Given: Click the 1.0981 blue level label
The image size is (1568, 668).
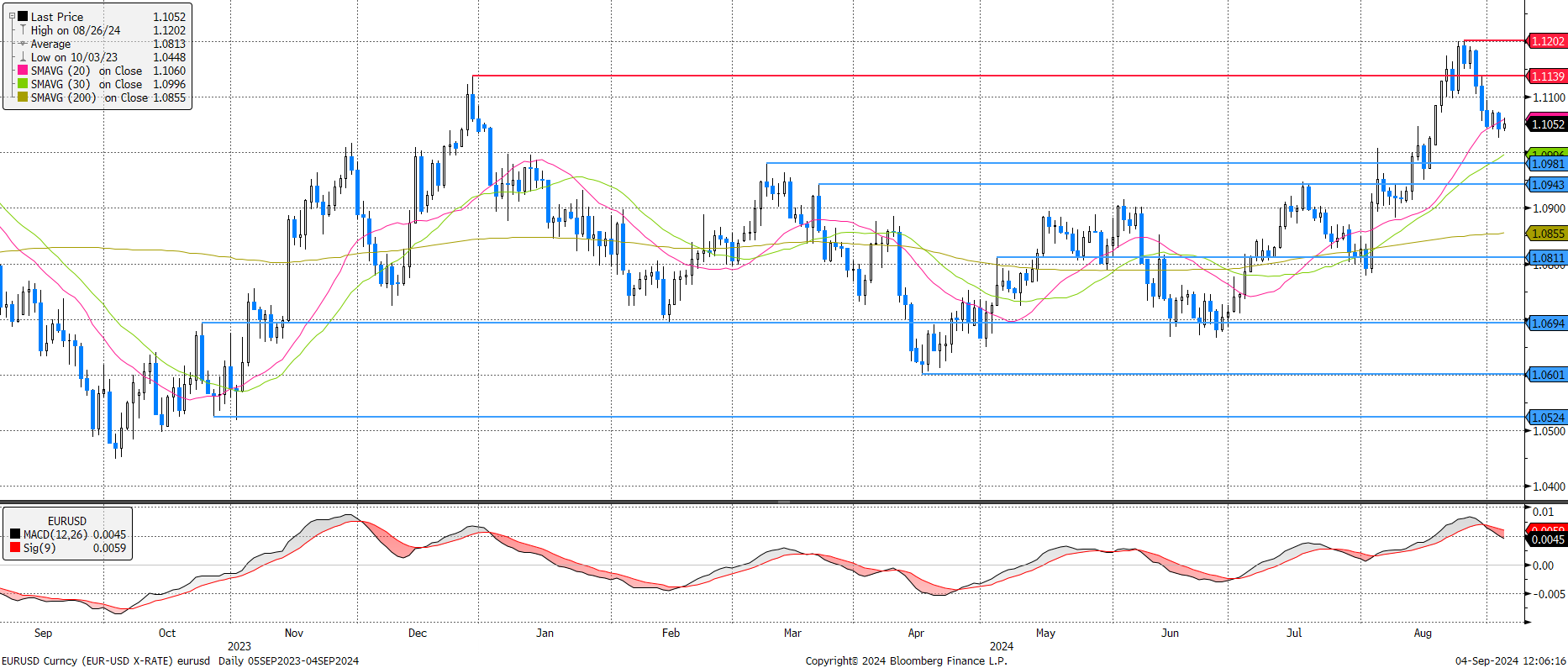Looking at the screenshot, I should point(1547,164).
